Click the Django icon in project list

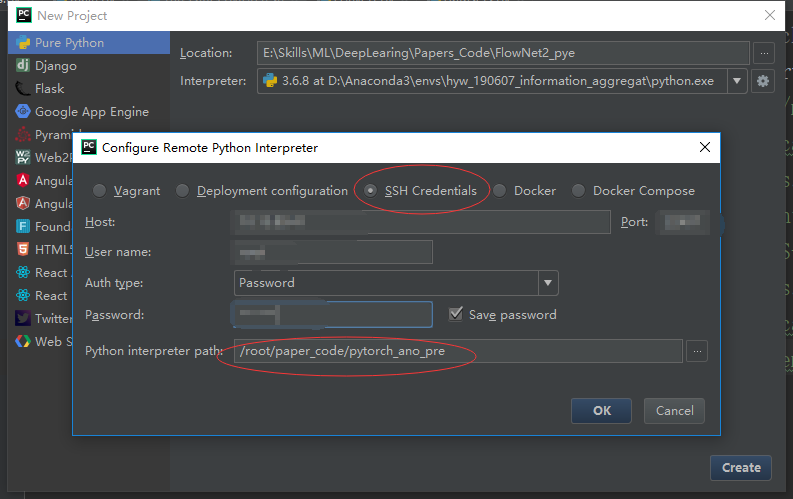tap(23, 65)
